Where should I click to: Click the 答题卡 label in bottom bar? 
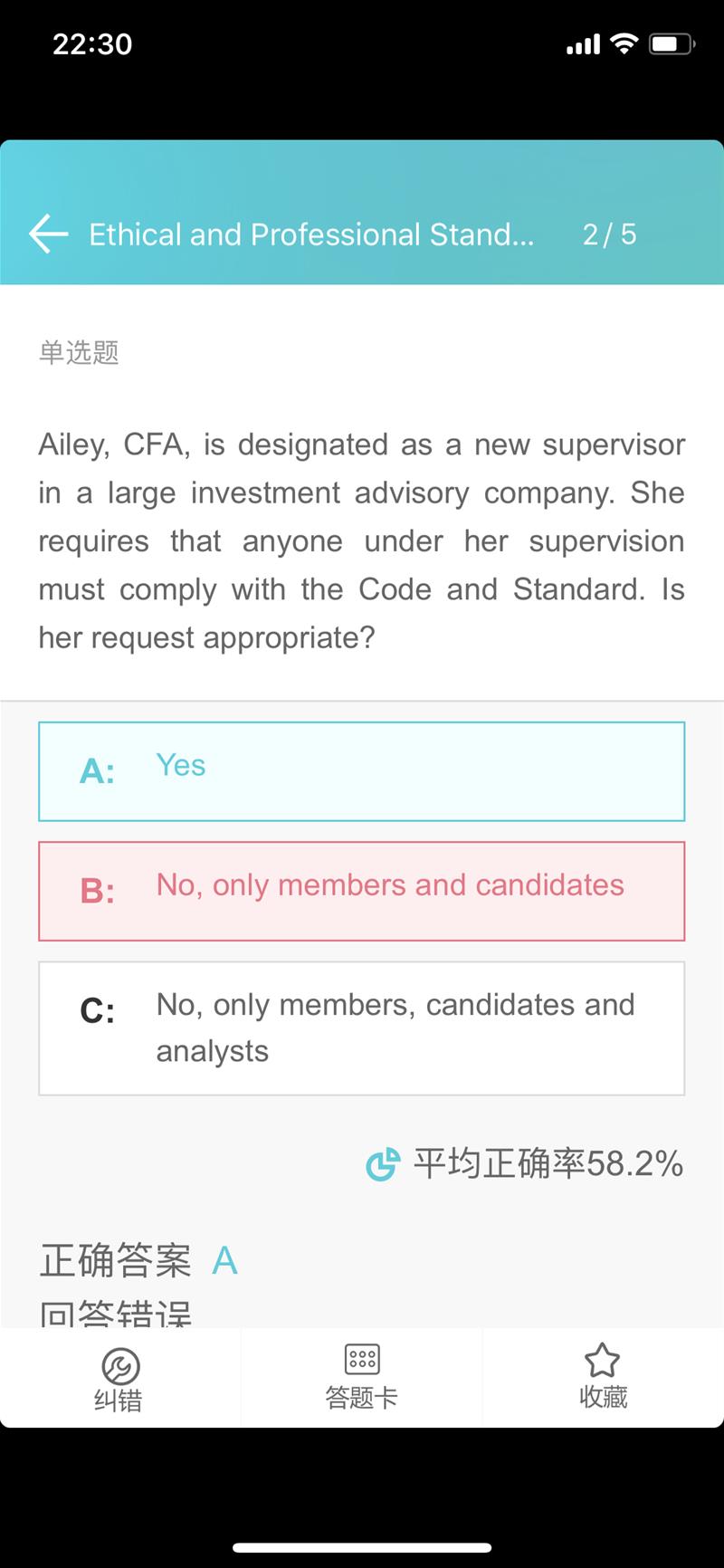pos(362,1398)
